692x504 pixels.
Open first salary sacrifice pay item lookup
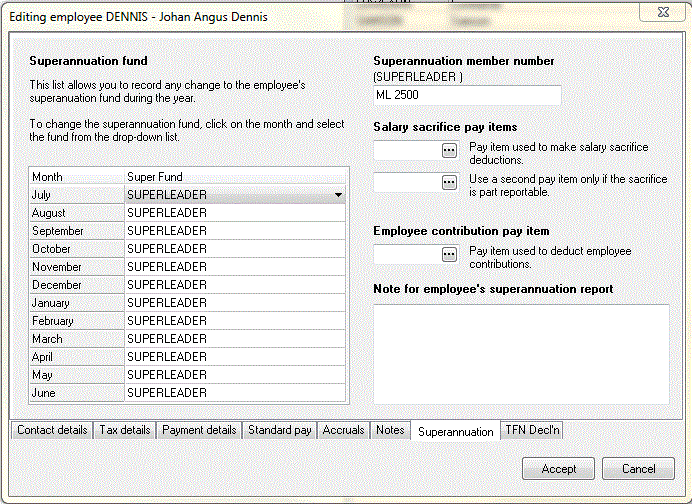[x=449, y=150]
